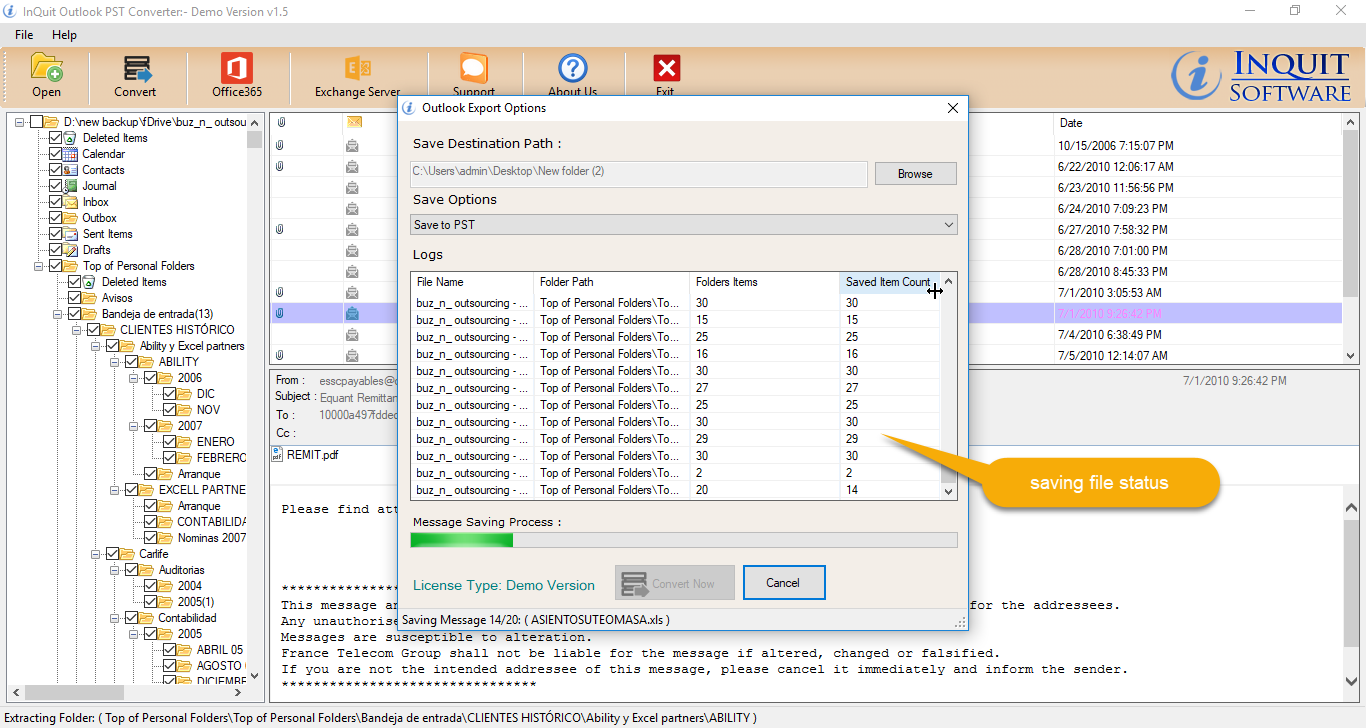Collapse the Ability y Excel partners node
Screen dimensions: 1366x728
[x=96, y=346]
